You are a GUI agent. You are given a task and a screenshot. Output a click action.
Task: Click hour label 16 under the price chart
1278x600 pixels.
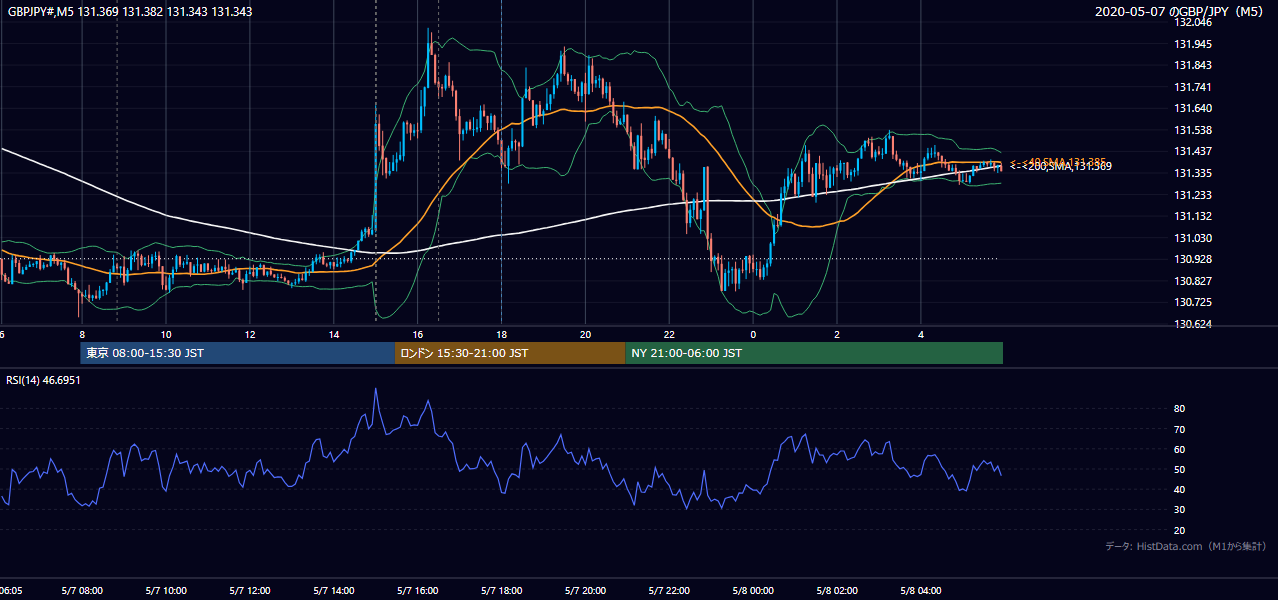(x=418, y=334)
